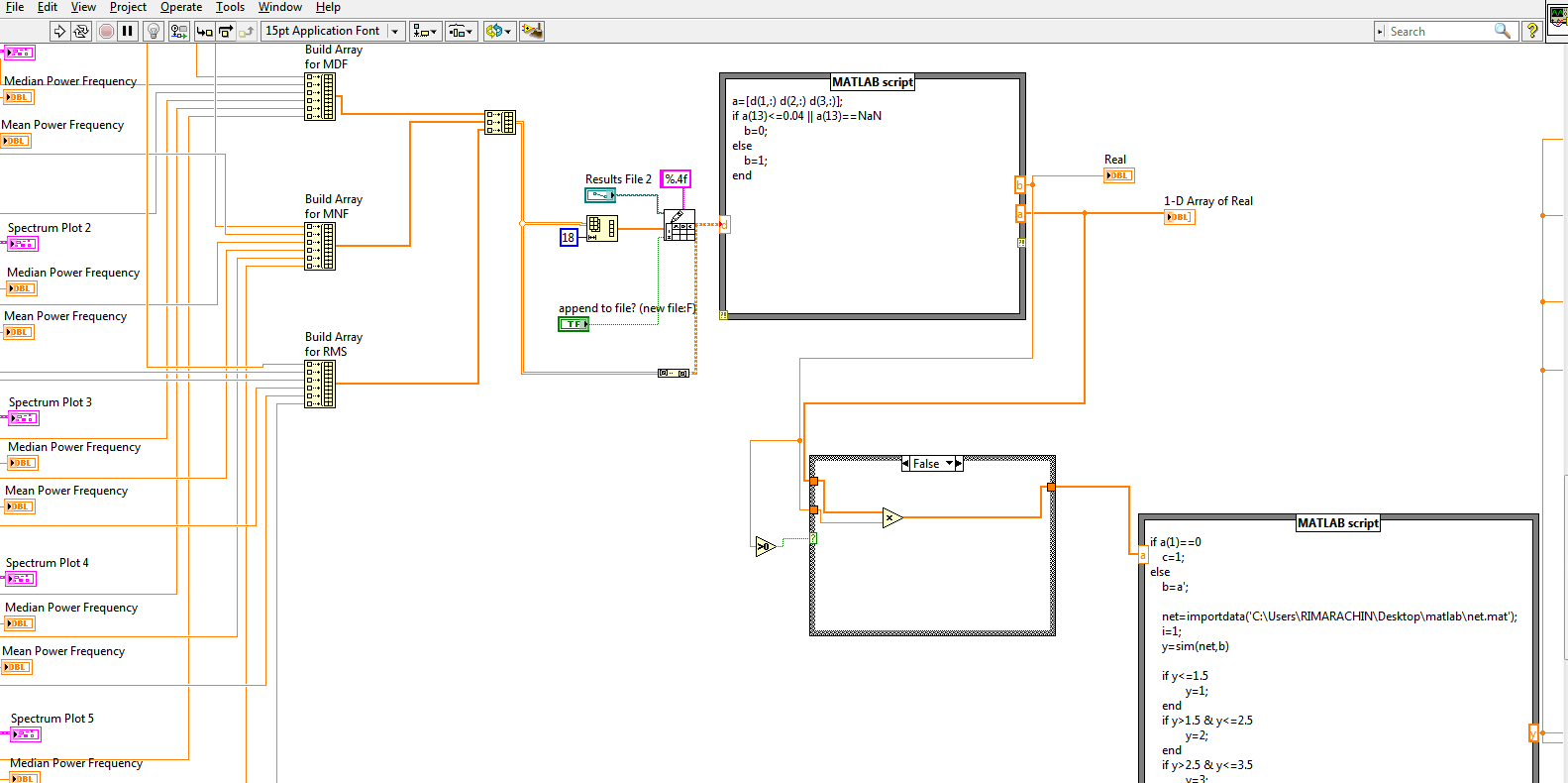The image size is (1568, 783).
Task: Select the Greater Than Zero comparison node
Action: click(766, 546)
